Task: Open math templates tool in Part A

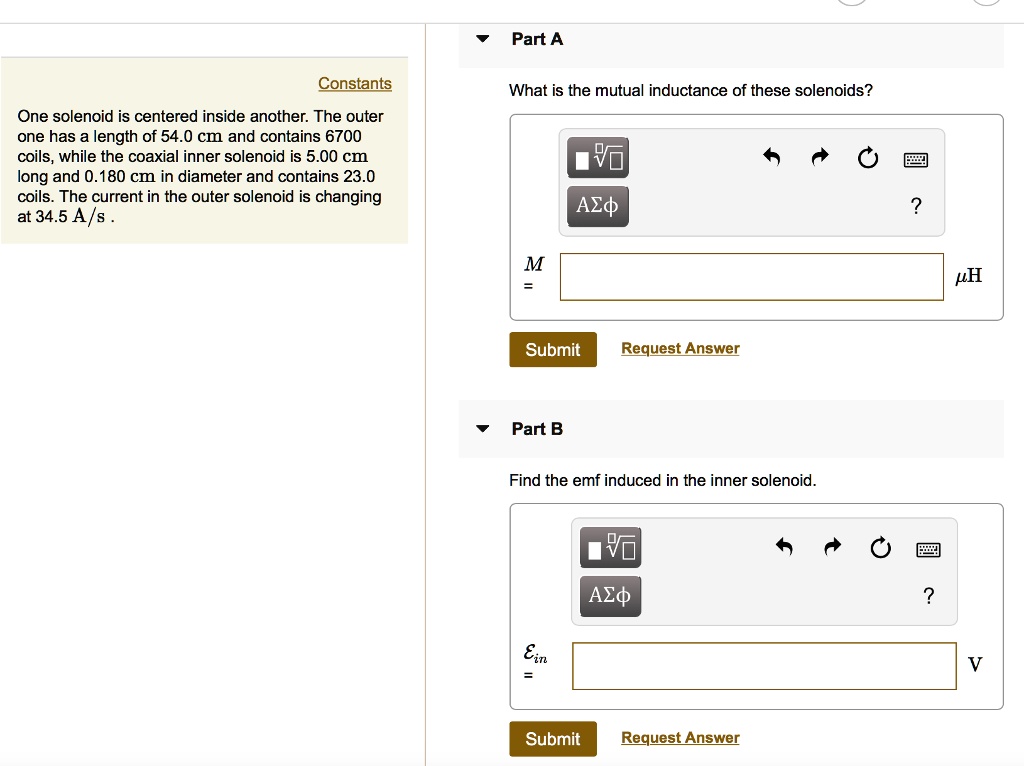Action: pos(598,158)
